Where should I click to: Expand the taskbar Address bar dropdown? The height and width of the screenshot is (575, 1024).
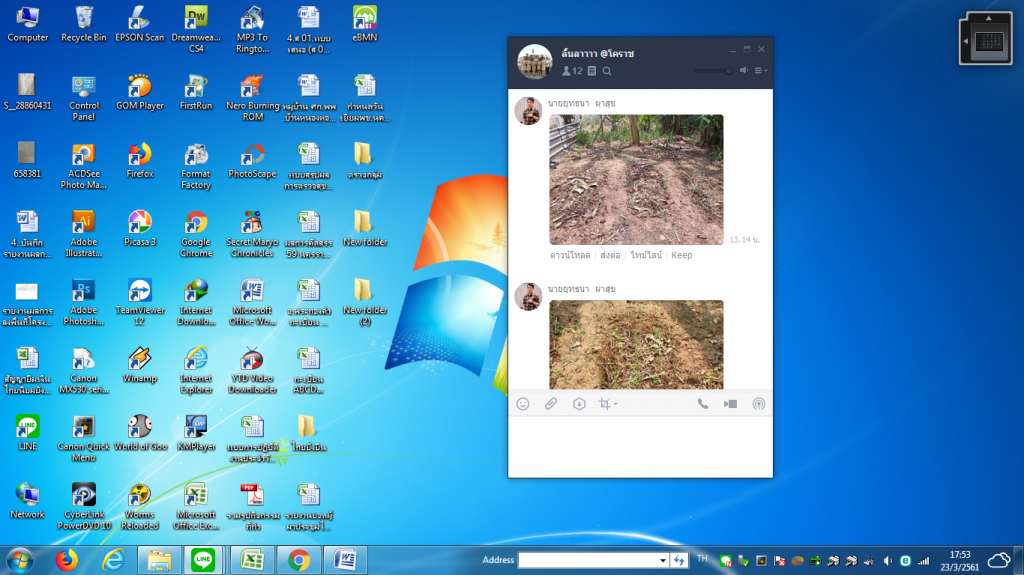(662, 560)
